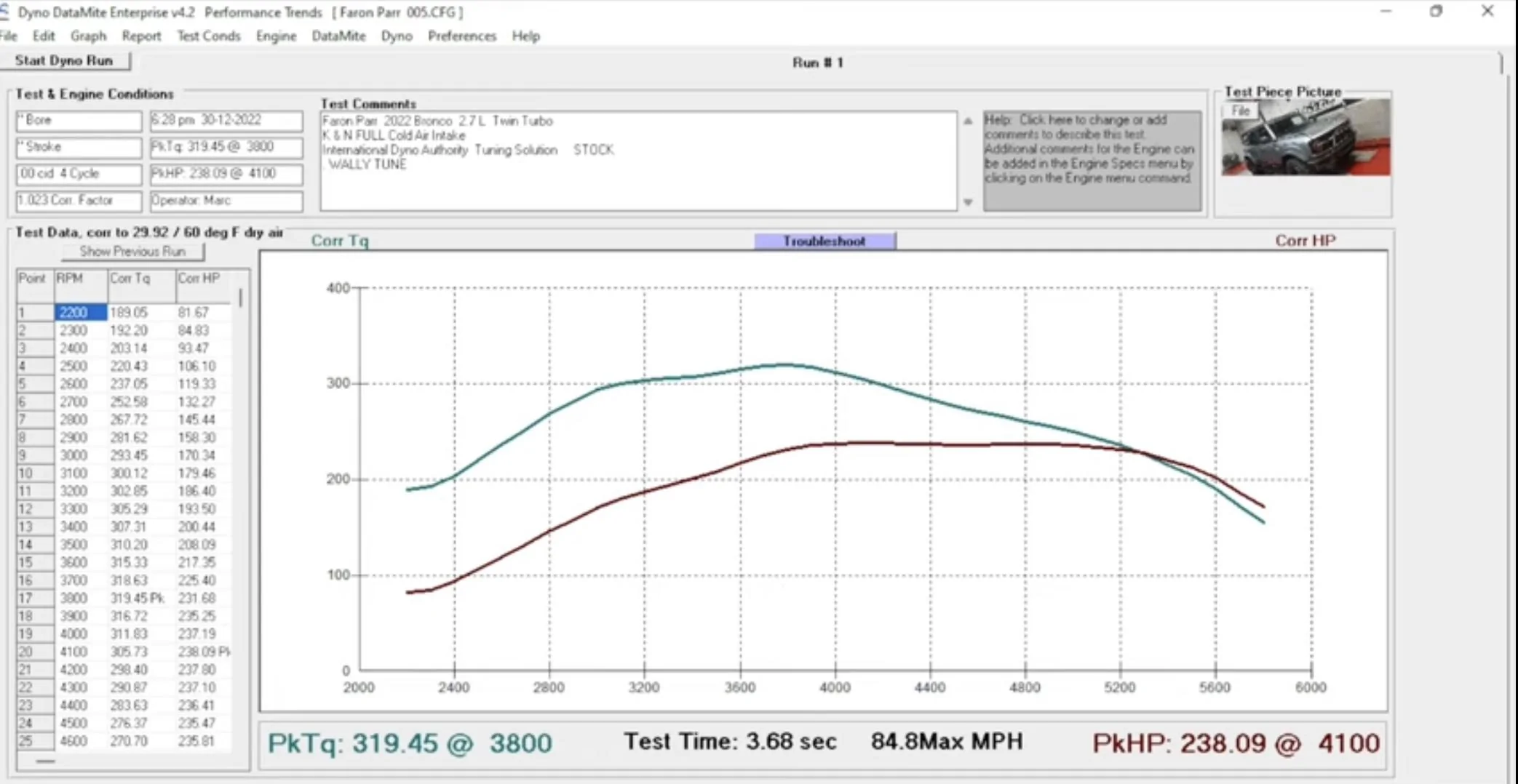Click the Corr Tq column header
This screenshot has height=784, width=1518.
click(141, 284)
